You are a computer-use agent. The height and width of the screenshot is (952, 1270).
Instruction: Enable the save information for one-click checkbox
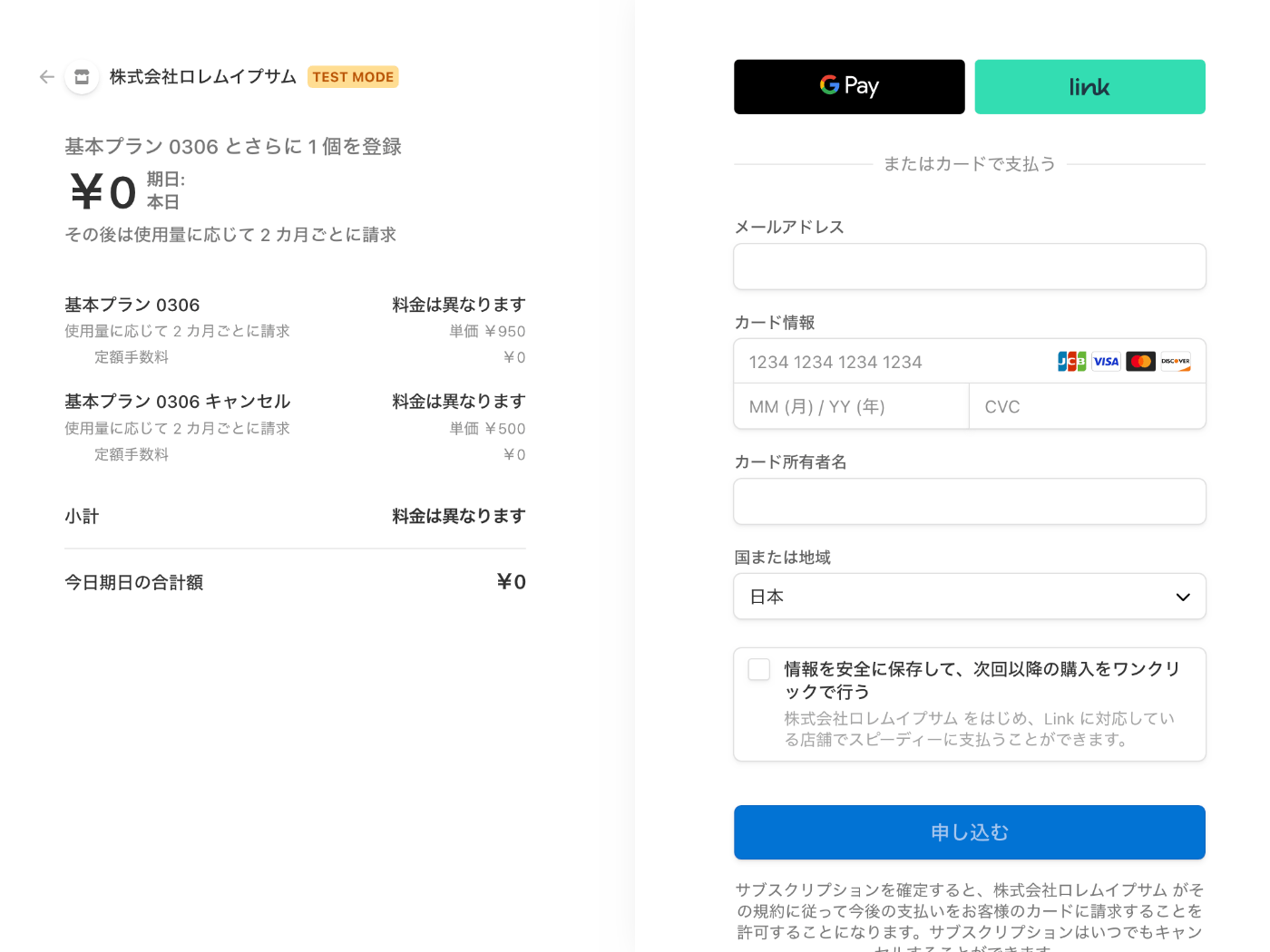point(759,669)
